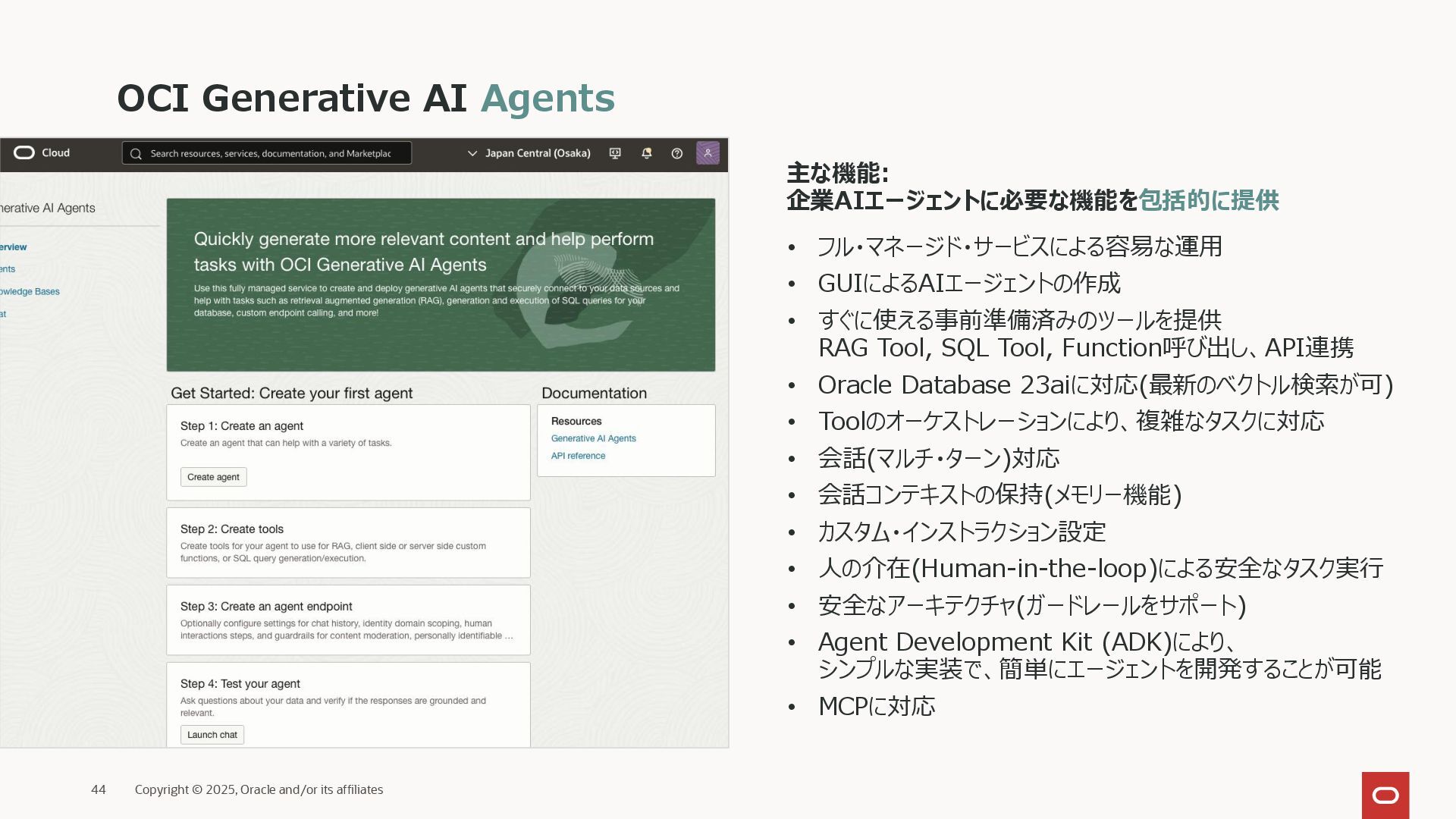The width and height of the screenshot is (1456, 819).
Task: Click the bullet カスタム・インストラクション設定
Action: coord(962,532)
